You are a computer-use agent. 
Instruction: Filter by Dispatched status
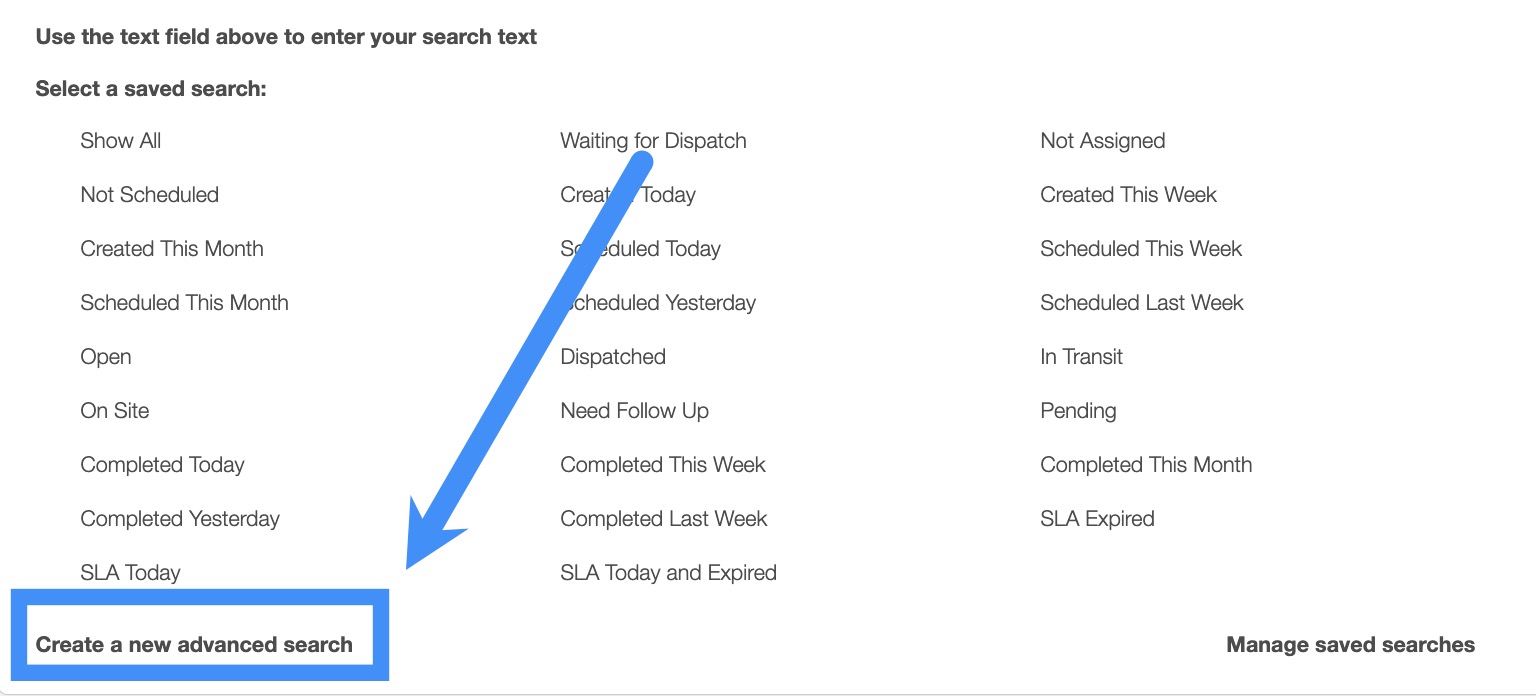click(x=612, y=357)
